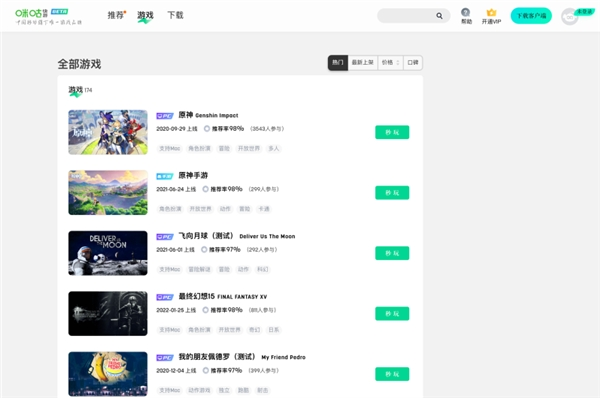Select the 最新上架 sort option
Image resolution: width=600 pixels, height=398 pixels.
click(362, 63)
